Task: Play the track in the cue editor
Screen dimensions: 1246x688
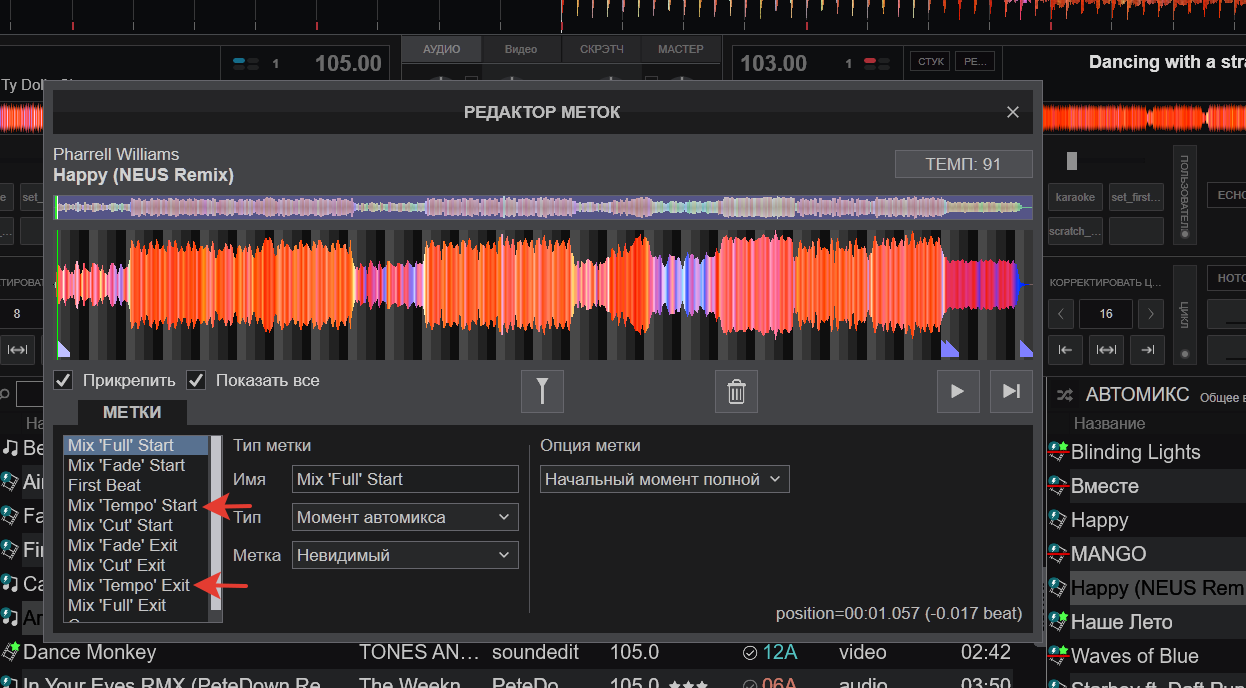Action: [x=958, y=391]
